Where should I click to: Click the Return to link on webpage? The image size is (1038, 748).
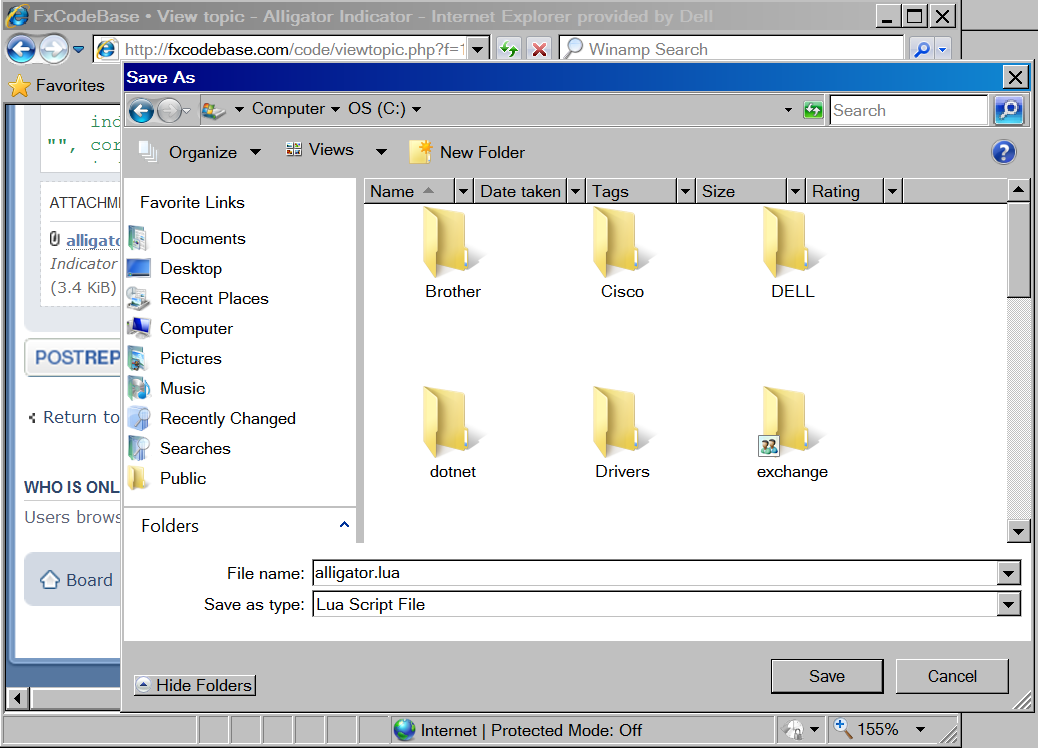(80, 417)
